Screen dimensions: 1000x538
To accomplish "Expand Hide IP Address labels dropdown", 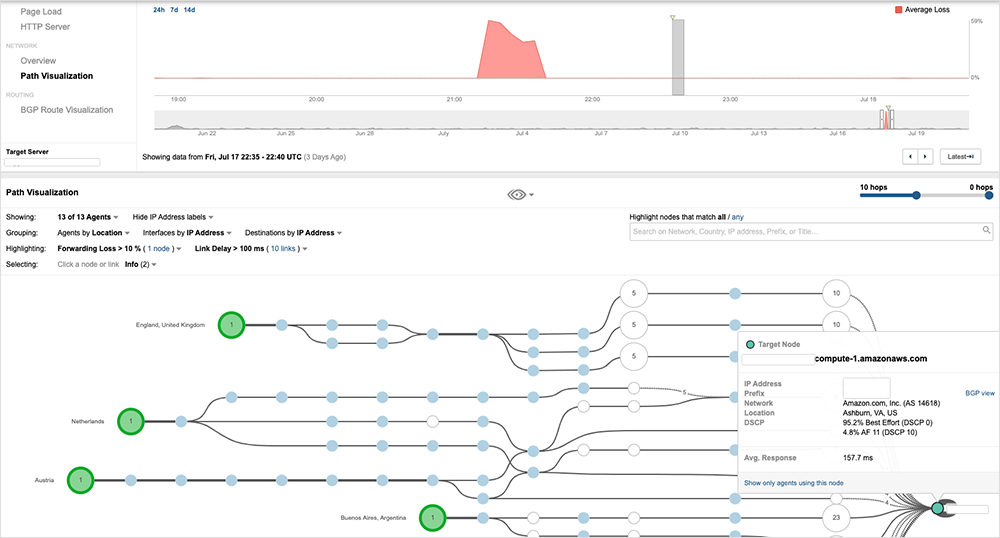I will pos(173,217).
